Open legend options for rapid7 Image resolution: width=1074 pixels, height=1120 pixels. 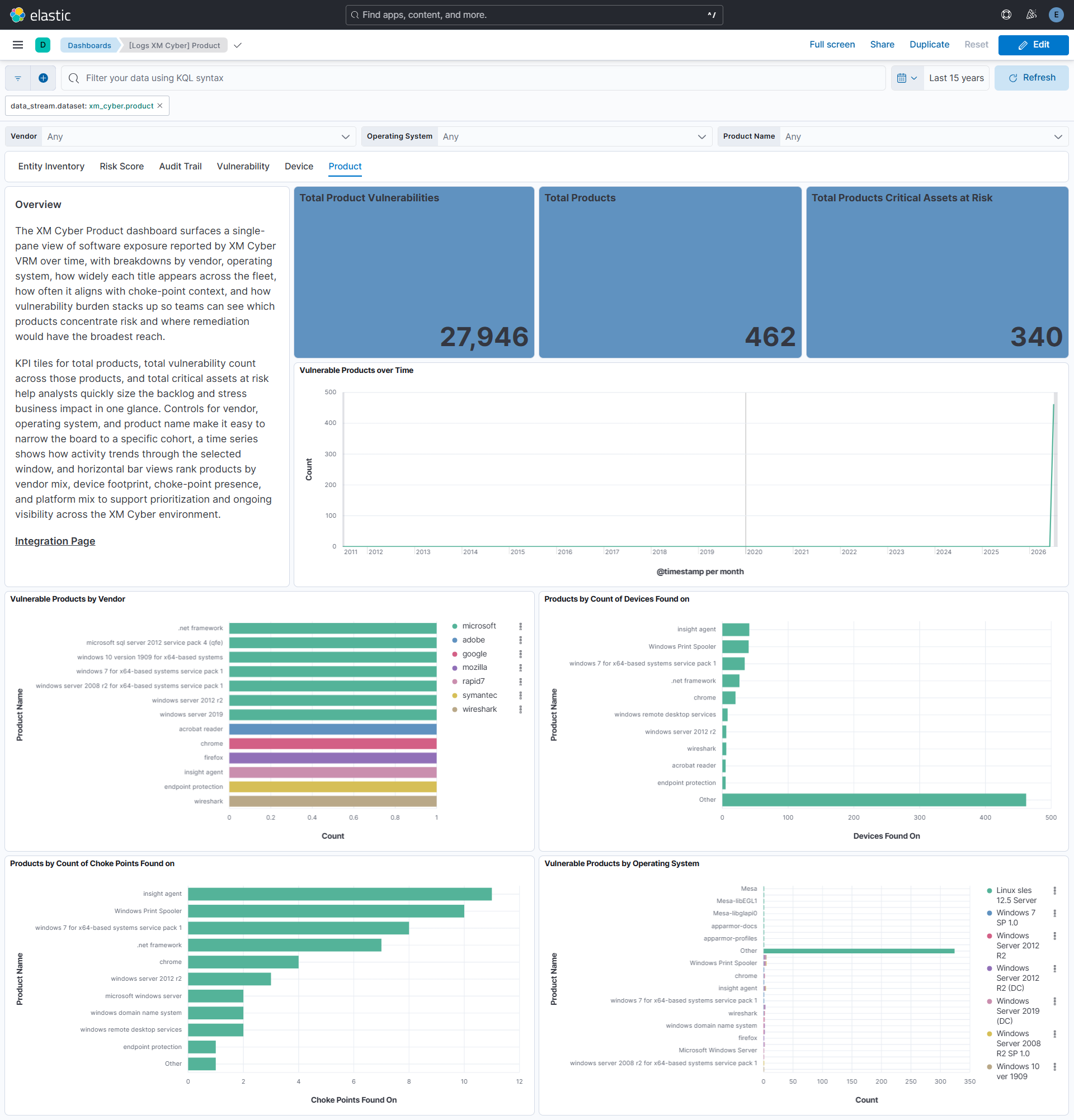pyautogui.click(x=520, y=682)
